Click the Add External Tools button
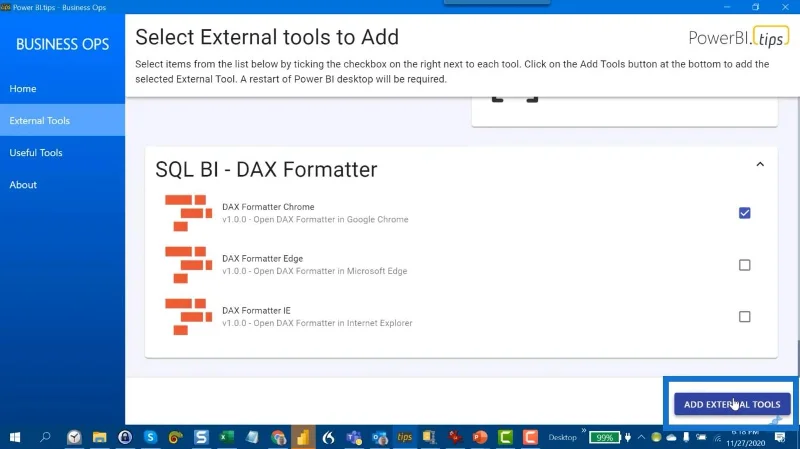Viewport: 800px width, 449px height. click(x=732, y=404)
